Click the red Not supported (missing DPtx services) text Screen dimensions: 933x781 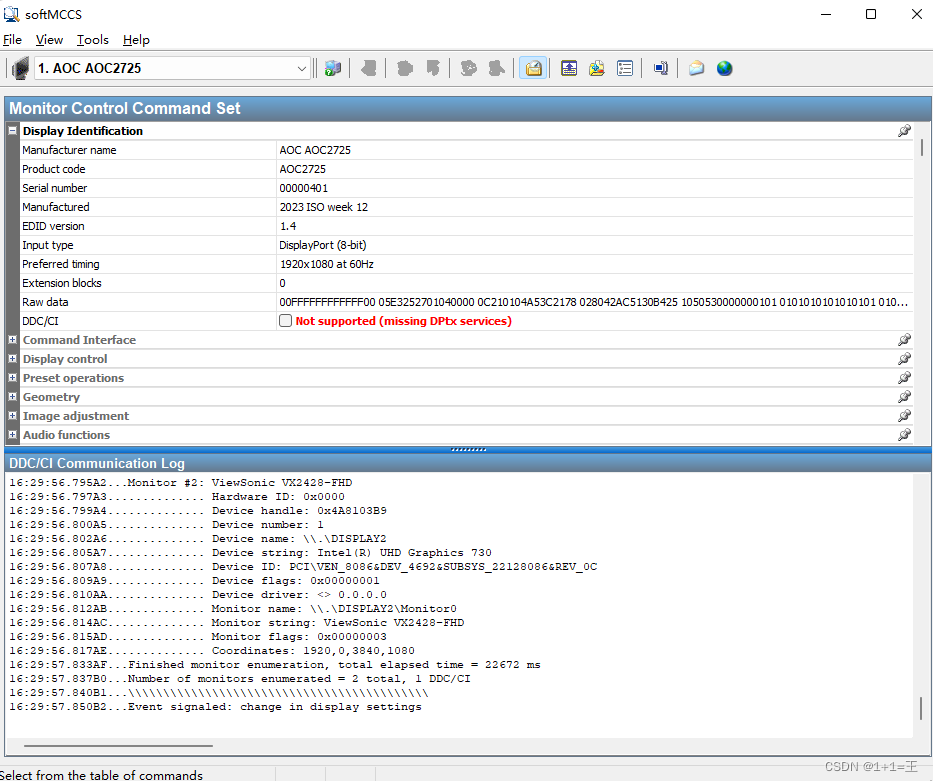(403, 321)
